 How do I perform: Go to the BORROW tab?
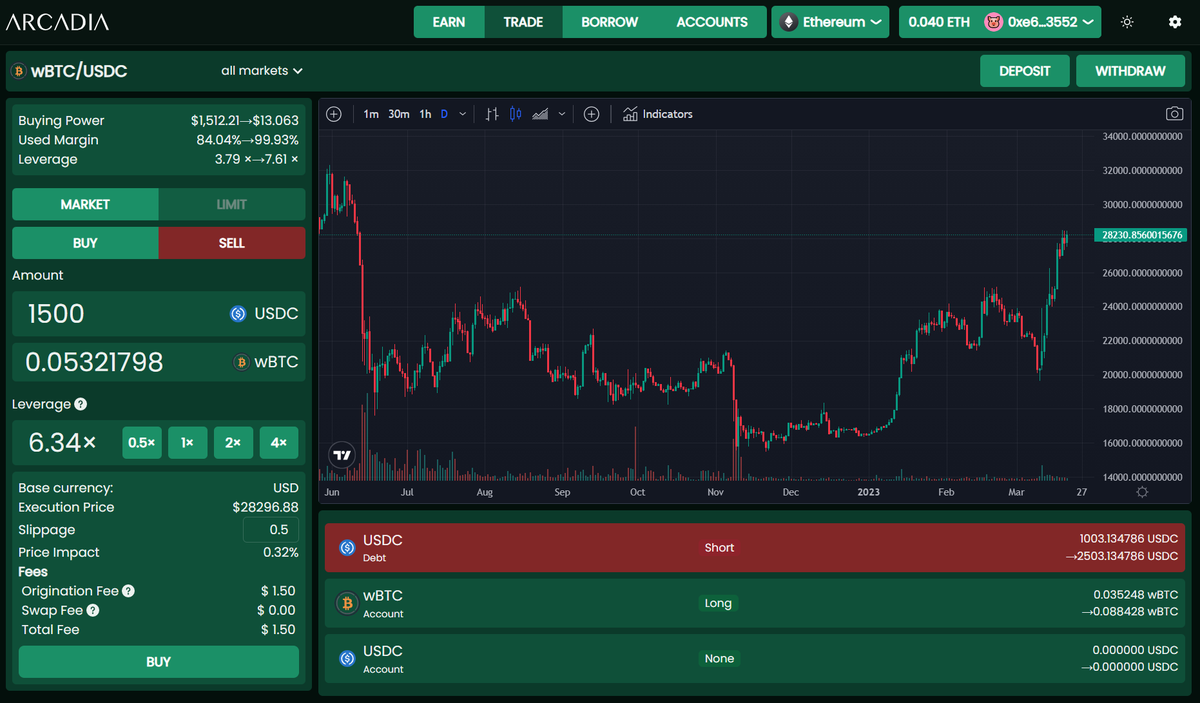tap(609, 22)
